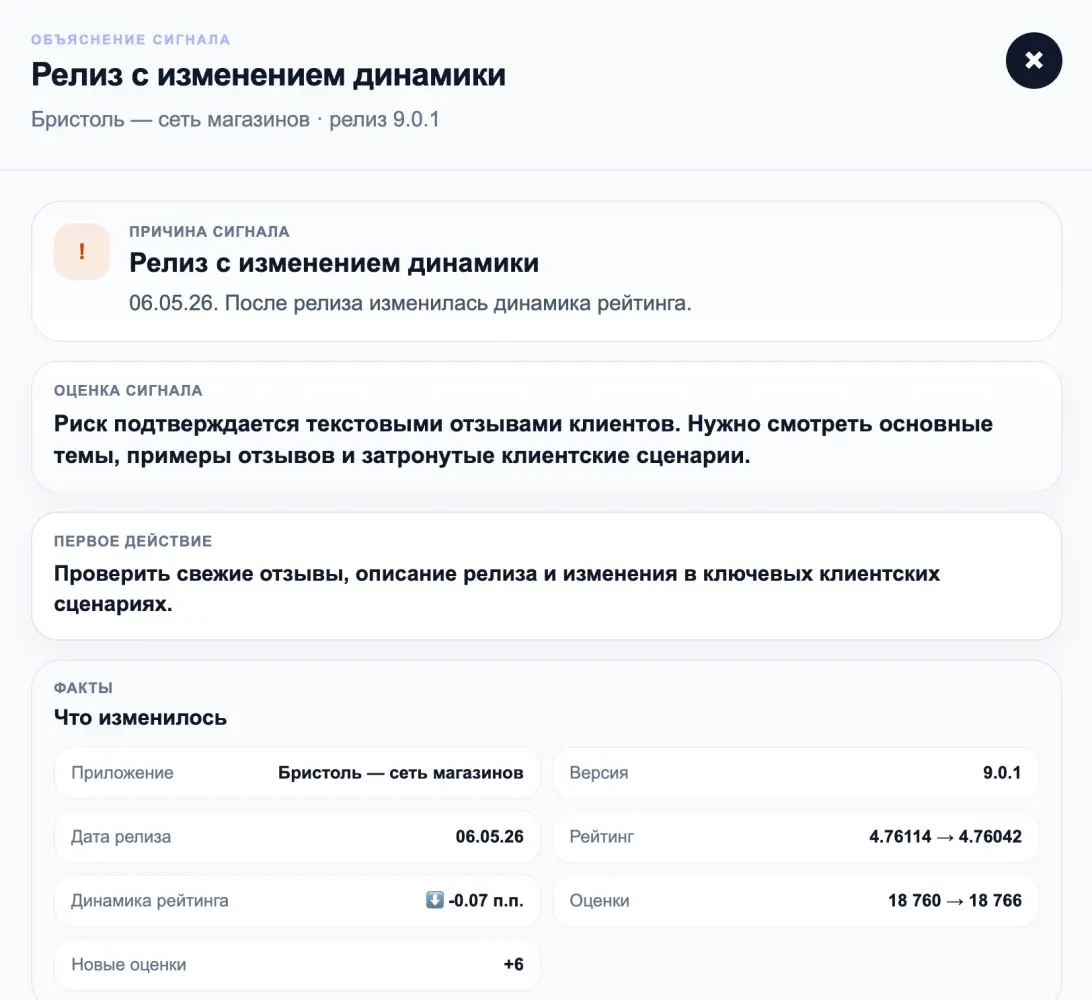Image resolution: width=1092 pixels, height=1000 pixels.
Task: Click the 'ПРИЧИНА СИГНАЛА' label
Action: pyautogui.click(x=210, y=231)
